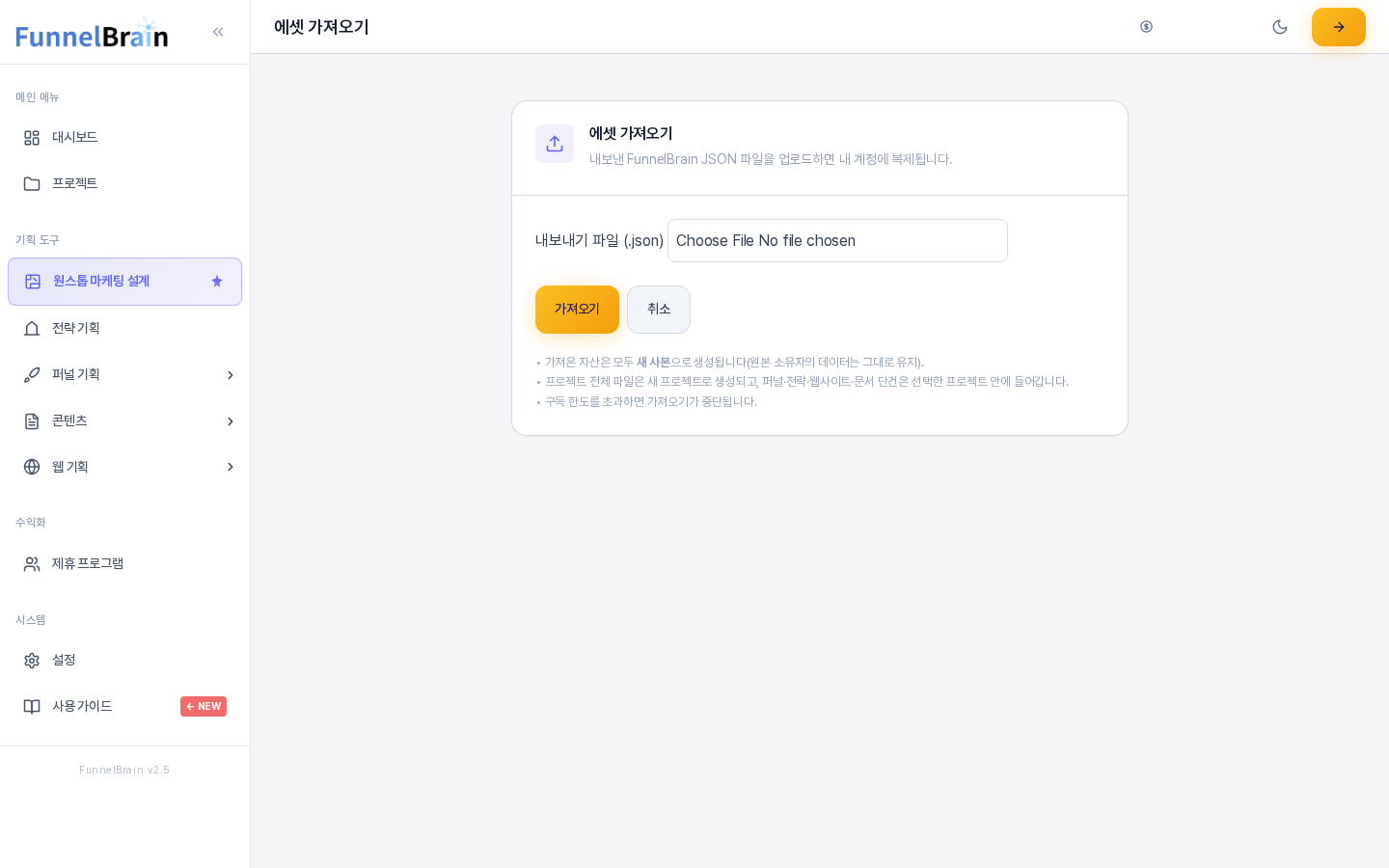1389x868 pixels.
Task: Click the gear icon beside 설정
Action: 32,661
